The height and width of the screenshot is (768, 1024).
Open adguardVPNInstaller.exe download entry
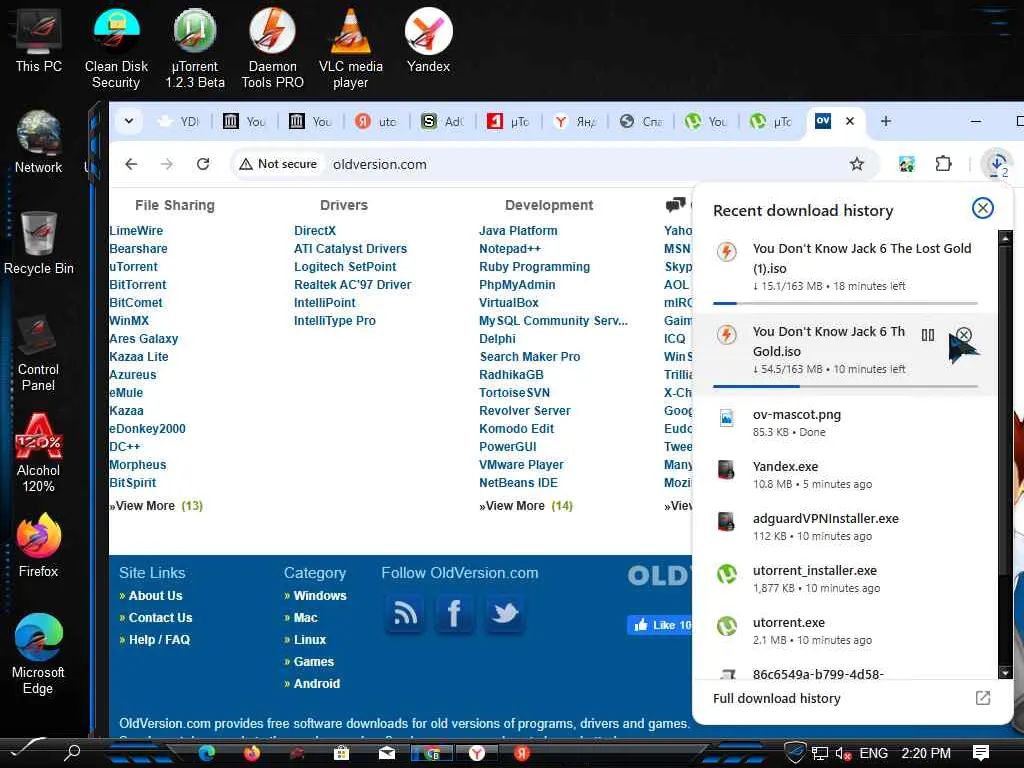coord(845,526)
